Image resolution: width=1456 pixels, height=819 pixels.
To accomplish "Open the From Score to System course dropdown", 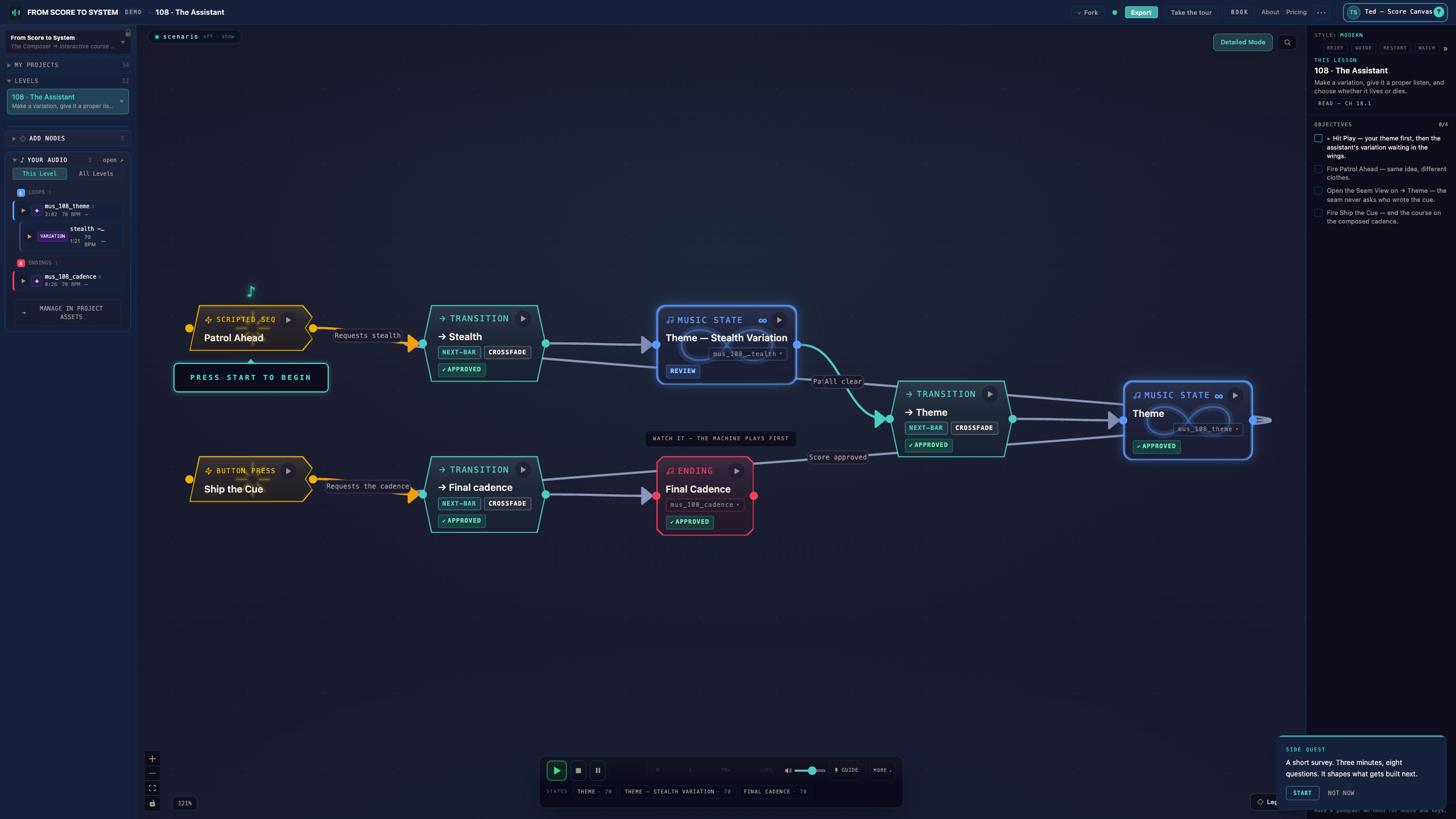I will (x=68, y=42).
